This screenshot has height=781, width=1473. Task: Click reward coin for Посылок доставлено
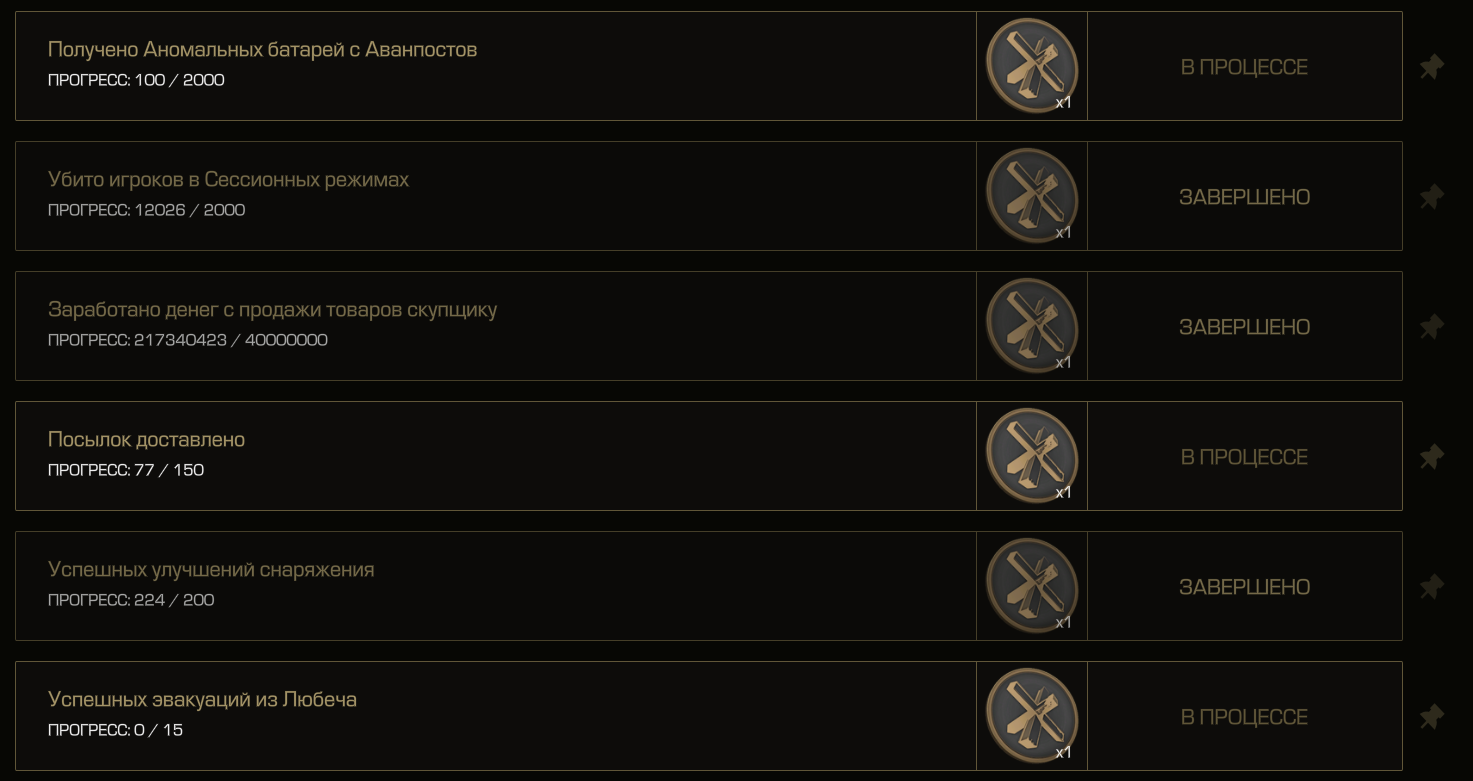click(1032, 456)
